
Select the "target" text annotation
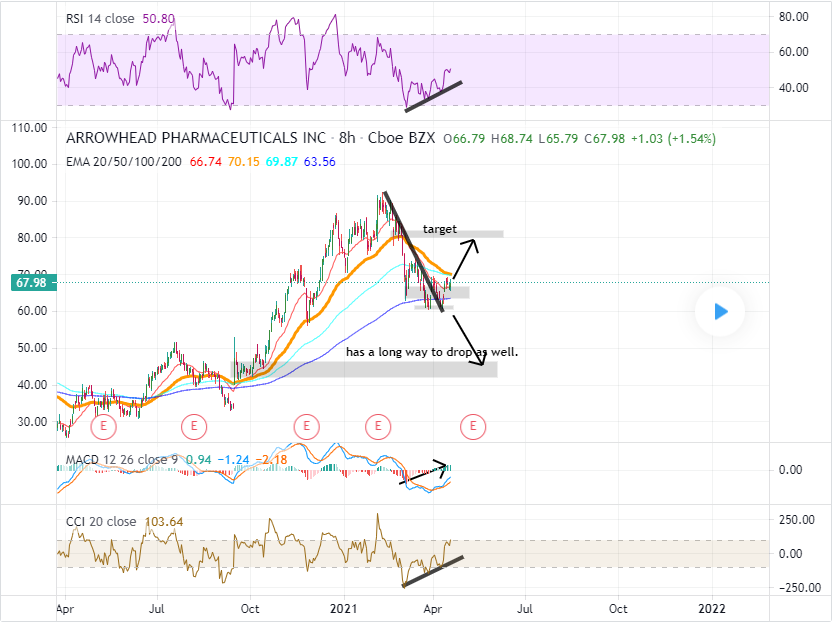pyautogui.click(x=440, y=229)
